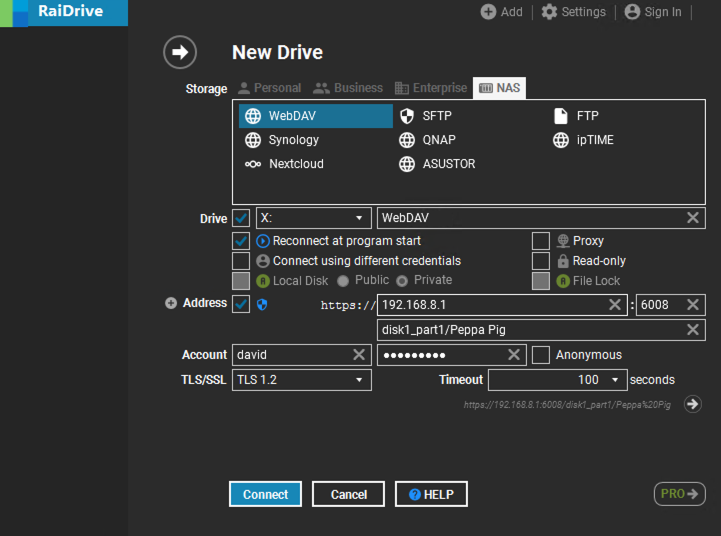This screenshot has height=536, width=721.
Task: Open HELP
Action: [x=431, y=494]
